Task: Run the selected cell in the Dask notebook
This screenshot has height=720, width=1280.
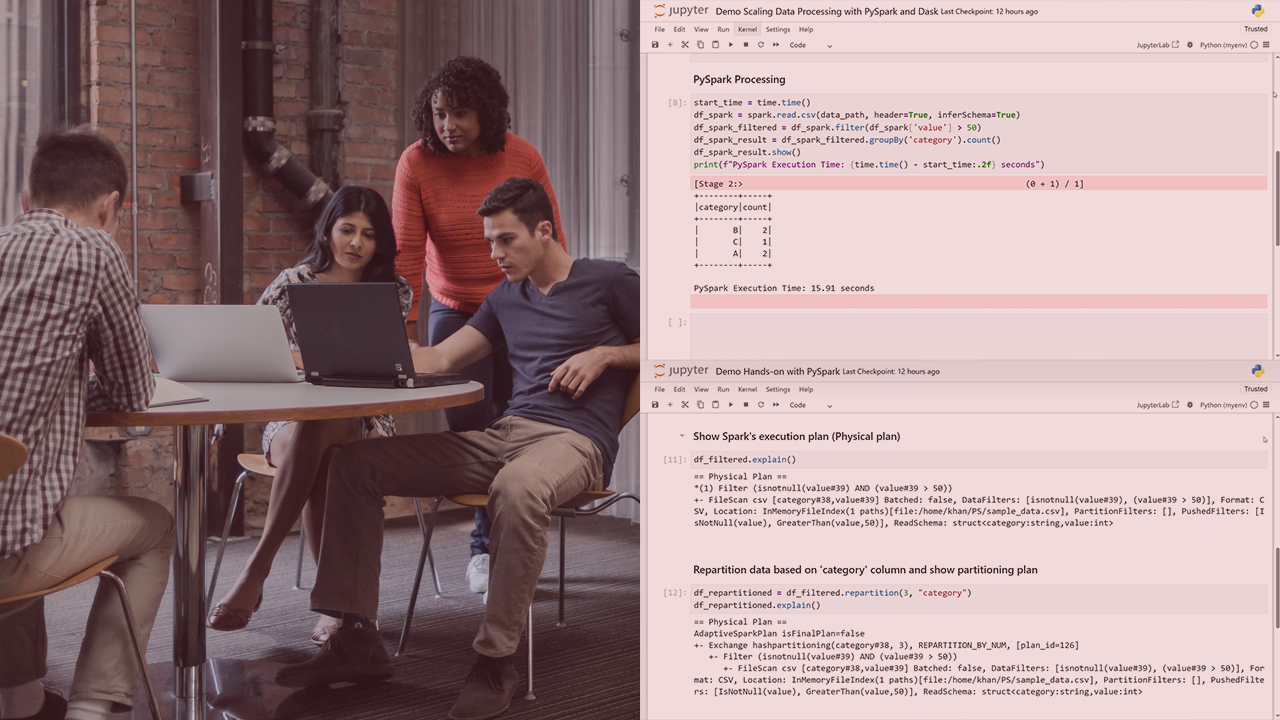Action: (730, 45)
